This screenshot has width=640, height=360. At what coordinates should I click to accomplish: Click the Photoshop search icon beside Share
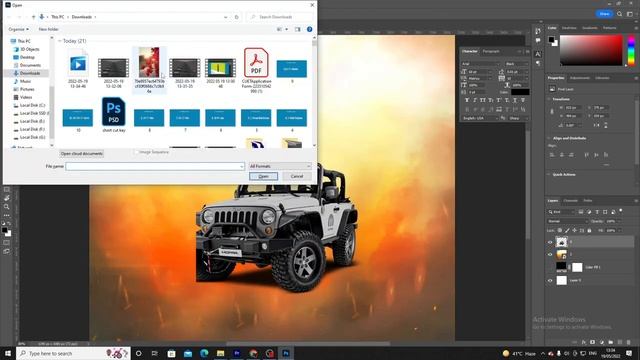pos(620,14)
